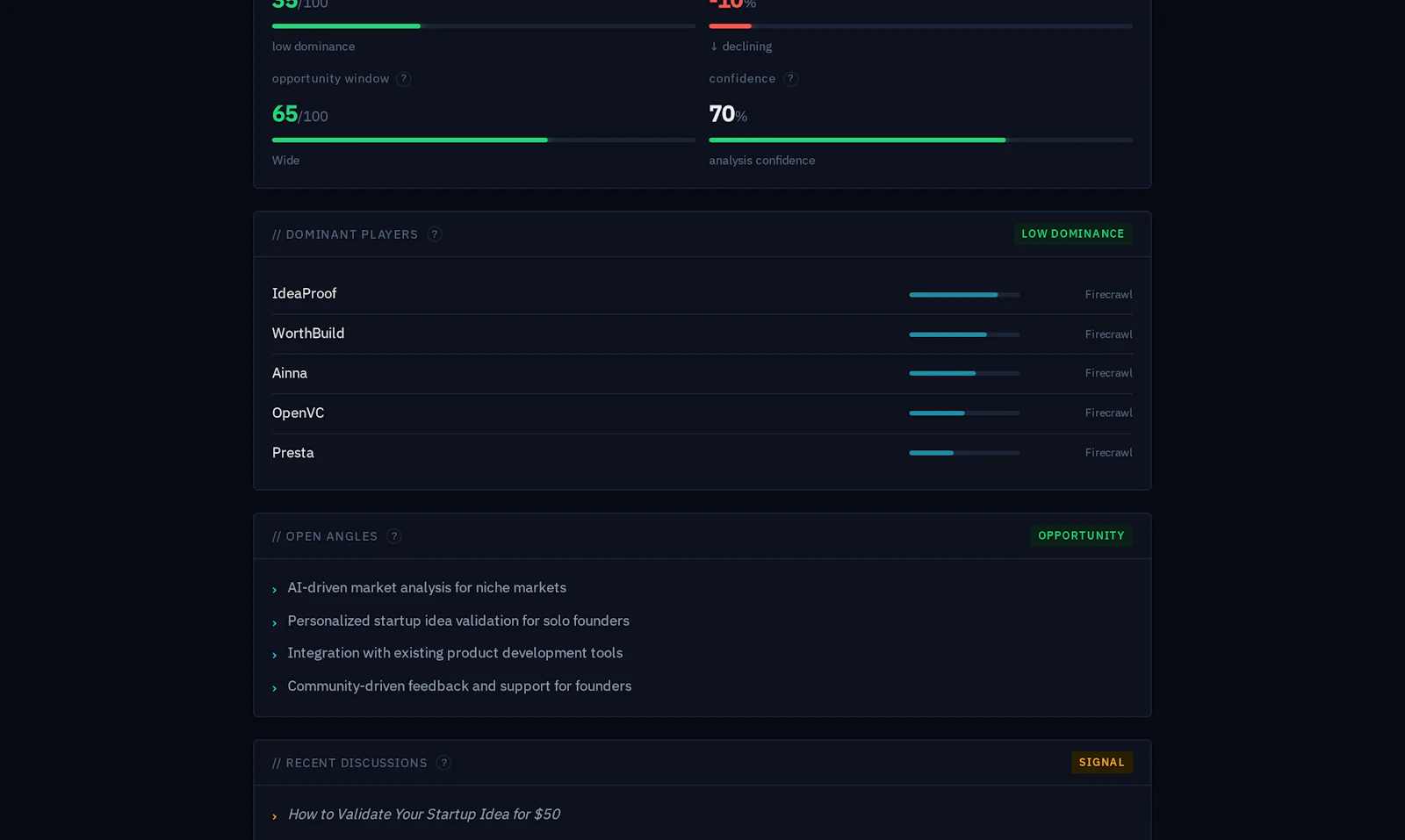Image resolution: width=1405 pixels, height=840 pixels.
Task: Click the SIGNAL badge
Action: (1102, 762)
